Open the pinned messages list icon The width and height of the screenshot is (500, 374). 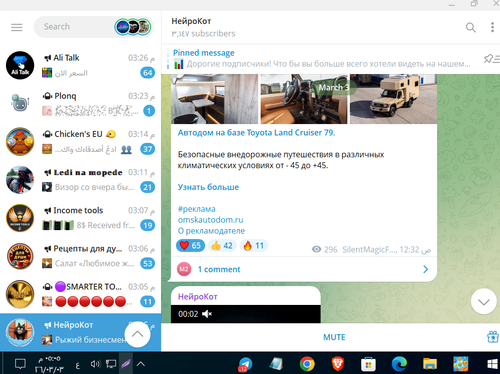[x=491, y=59]
